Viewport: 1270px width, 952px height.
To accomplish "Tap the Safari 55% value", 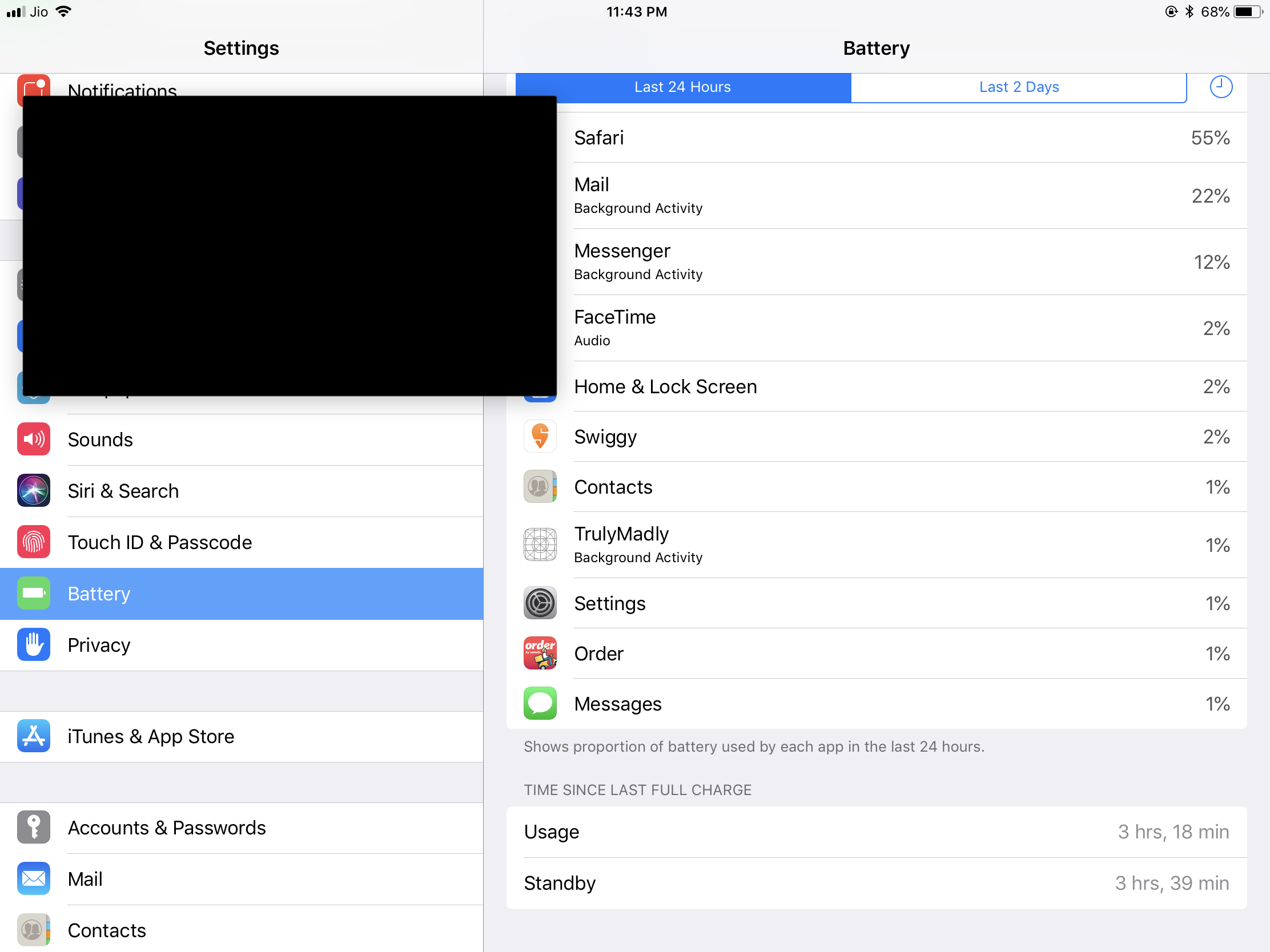I will [1210, 138].
